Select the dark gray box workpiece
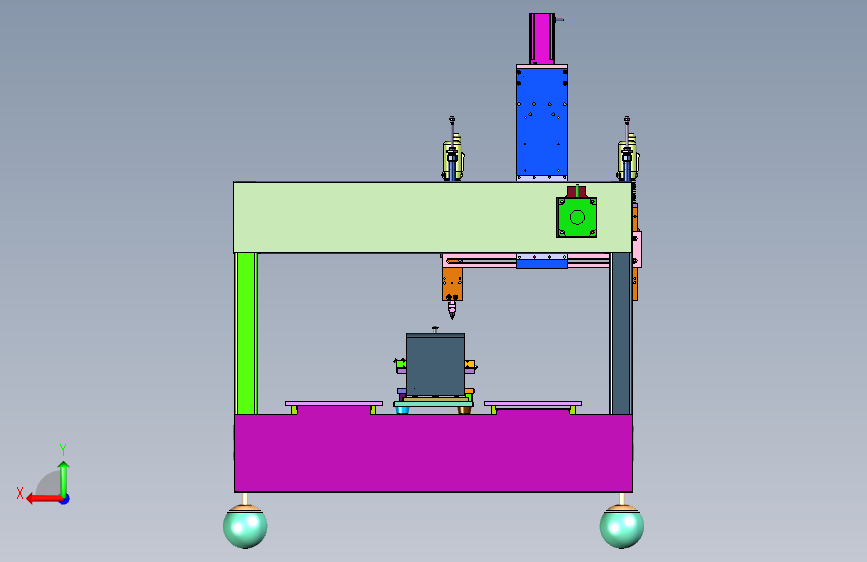The width and height of the screenshot is (867, 562). point(435,364)
